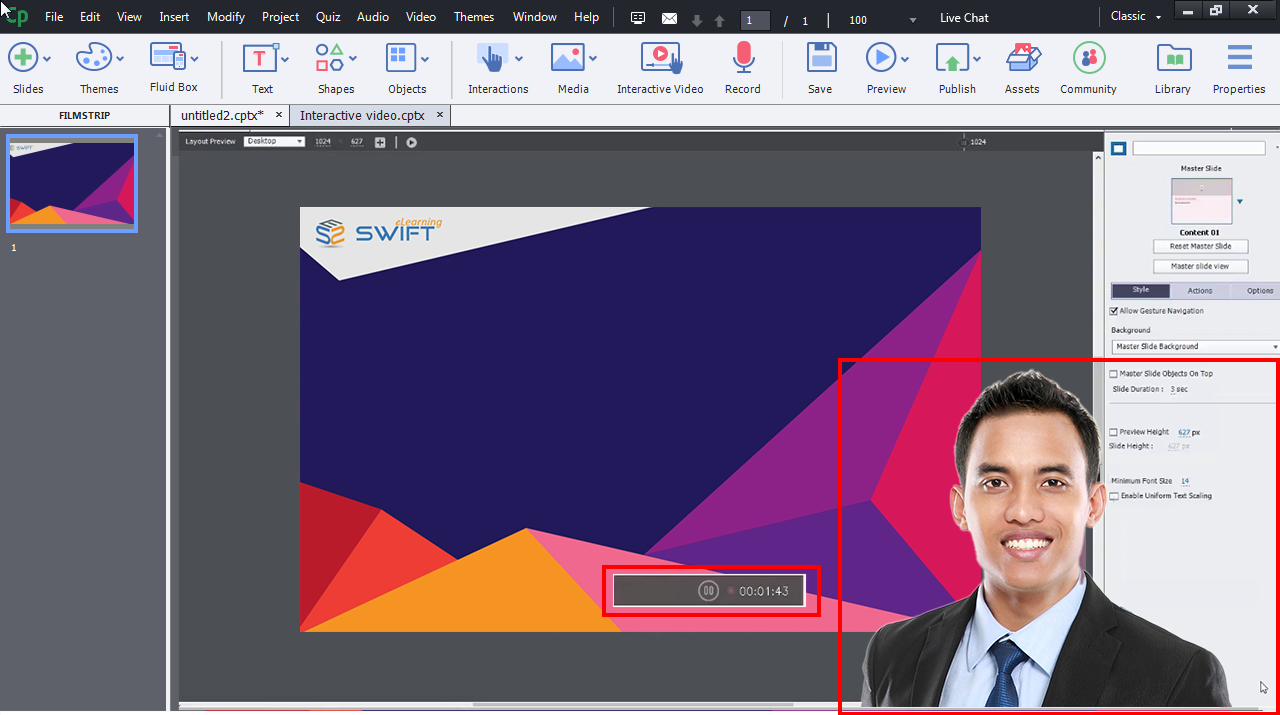Image resolution: width=1280 pixels, height=715 pixels.
Task: Enable Uniform Text Scaling
Action: tap(1113, 495)
